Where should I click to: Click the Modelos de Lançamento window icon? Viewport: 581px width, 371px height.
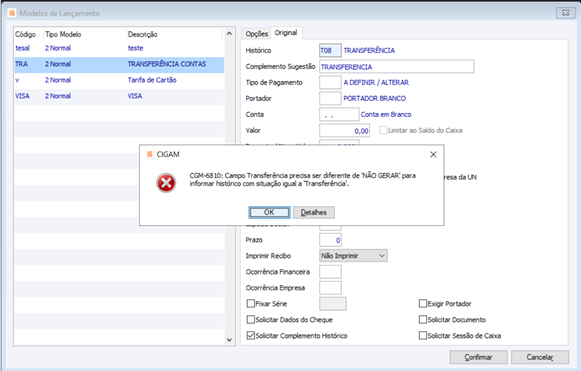click(12, 13)
